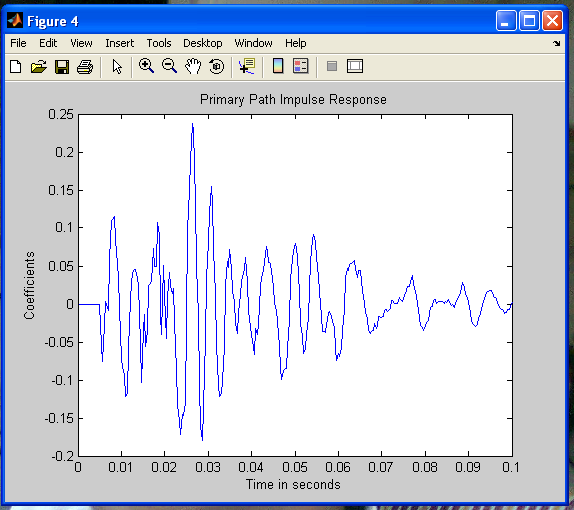The image size is (574, 510).
Task: Click the MATLAB logo in title bar
Action: tap(15, 21)
